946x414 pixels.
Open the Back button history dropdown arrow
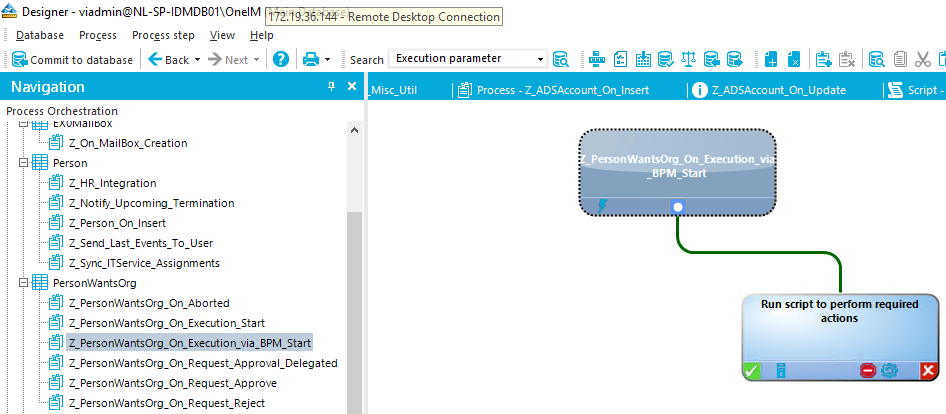[x=197, y=60]
